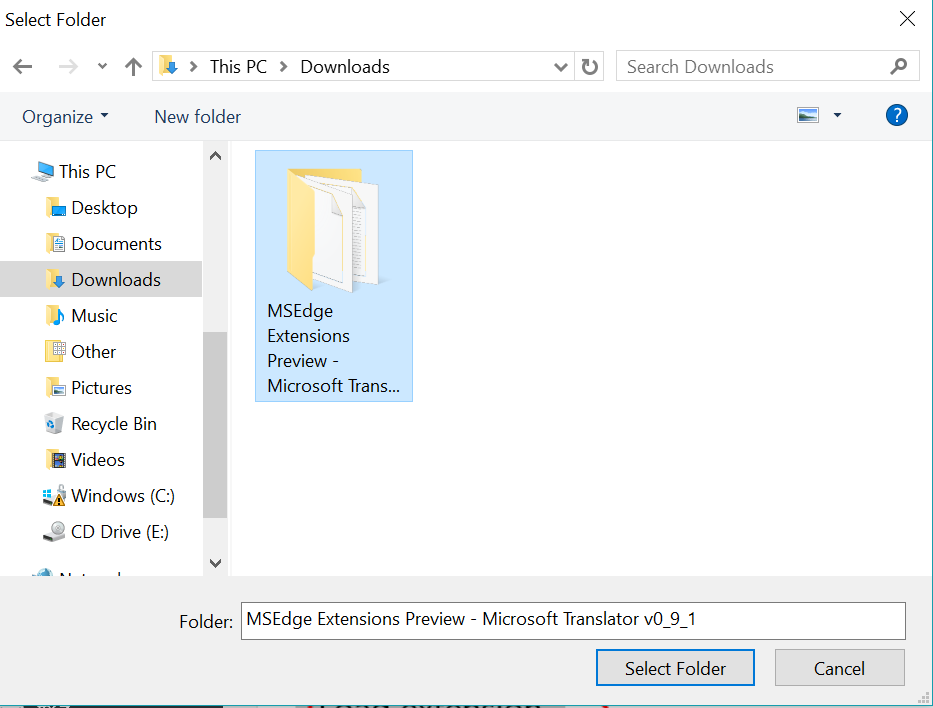Image resolution: width=933 pixels, height=708 pixels.
Task: Click the Other folder grid icon
Action: 56,351
